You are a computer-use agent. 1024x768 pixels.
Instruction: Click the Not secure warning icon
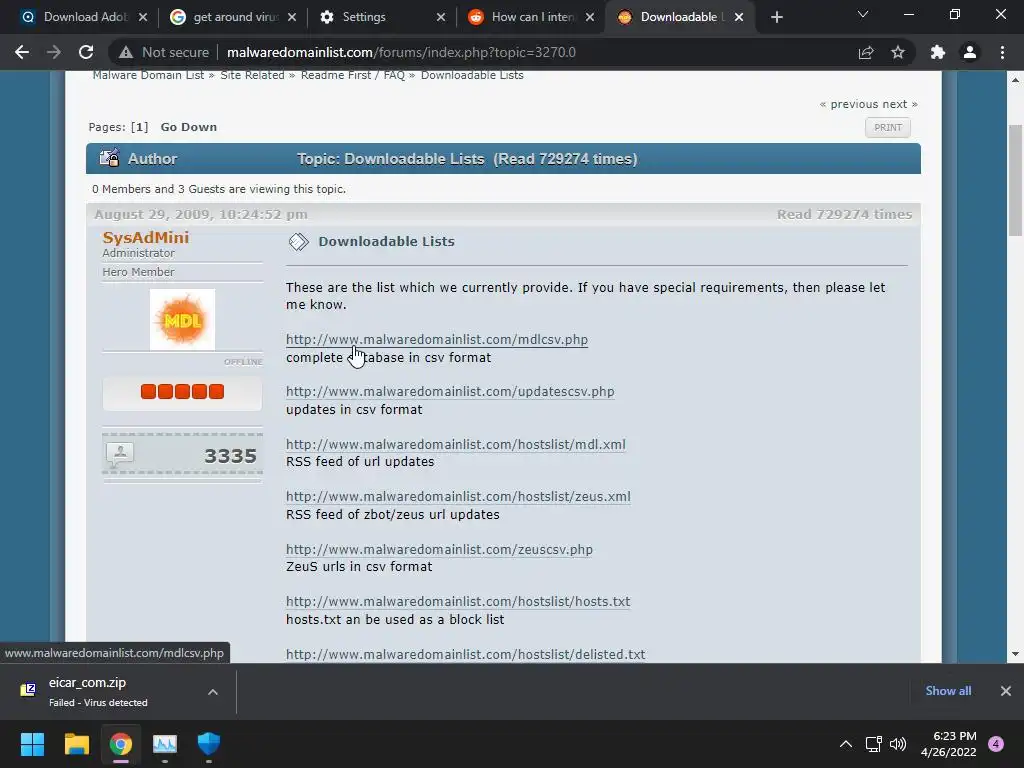pyautogui.click(x=125, y=52)
